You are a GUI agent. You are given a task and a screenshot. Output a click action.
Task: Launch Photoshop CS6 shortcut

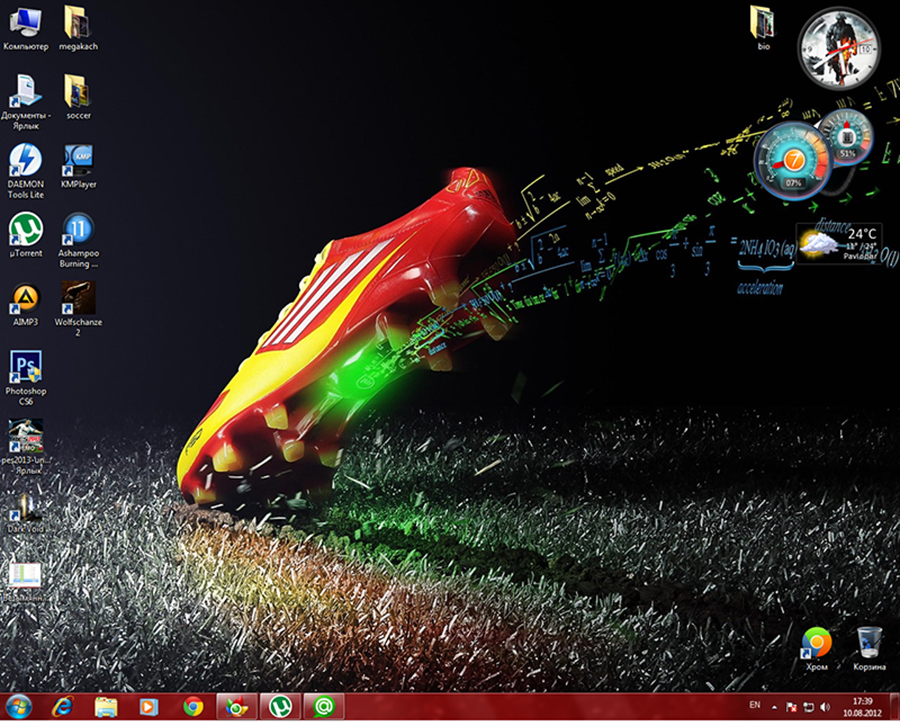(x=25, y=378)
